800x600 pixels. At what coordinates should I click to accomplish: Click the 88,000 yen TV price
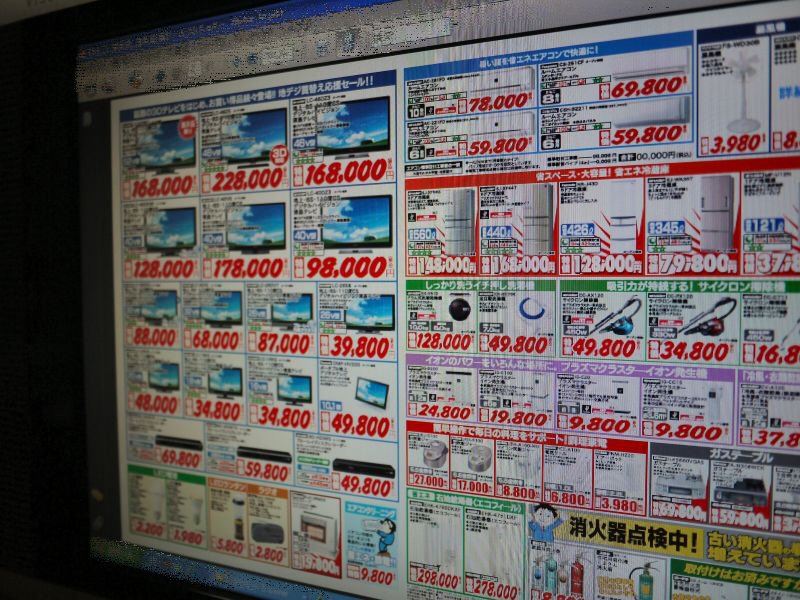pos(155,337)
